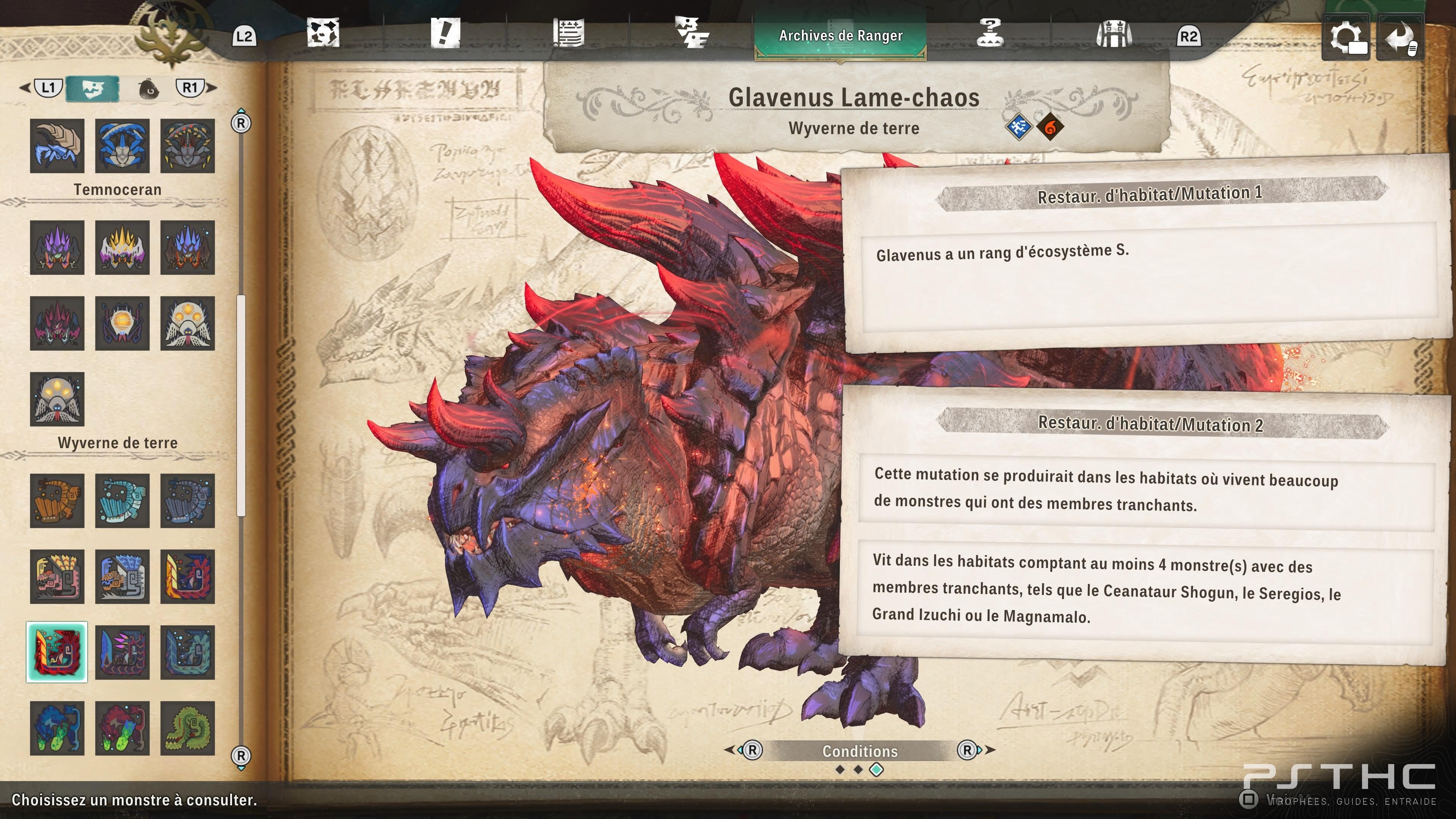
Task: Click the Glavenus Lame-chaos title
Action: (854, 97)
